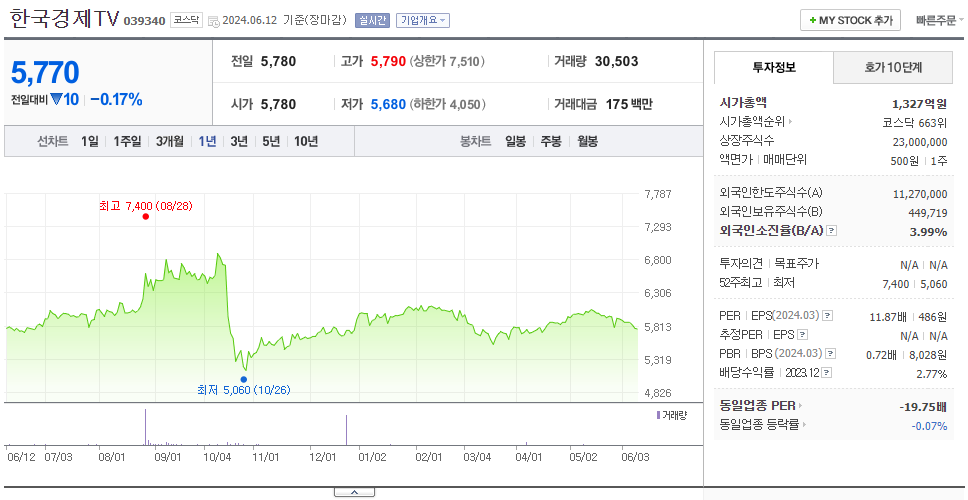Open the 동일업종 등락률 link
The height and width of the screenshot is (500, 968).
pos(759,425)
